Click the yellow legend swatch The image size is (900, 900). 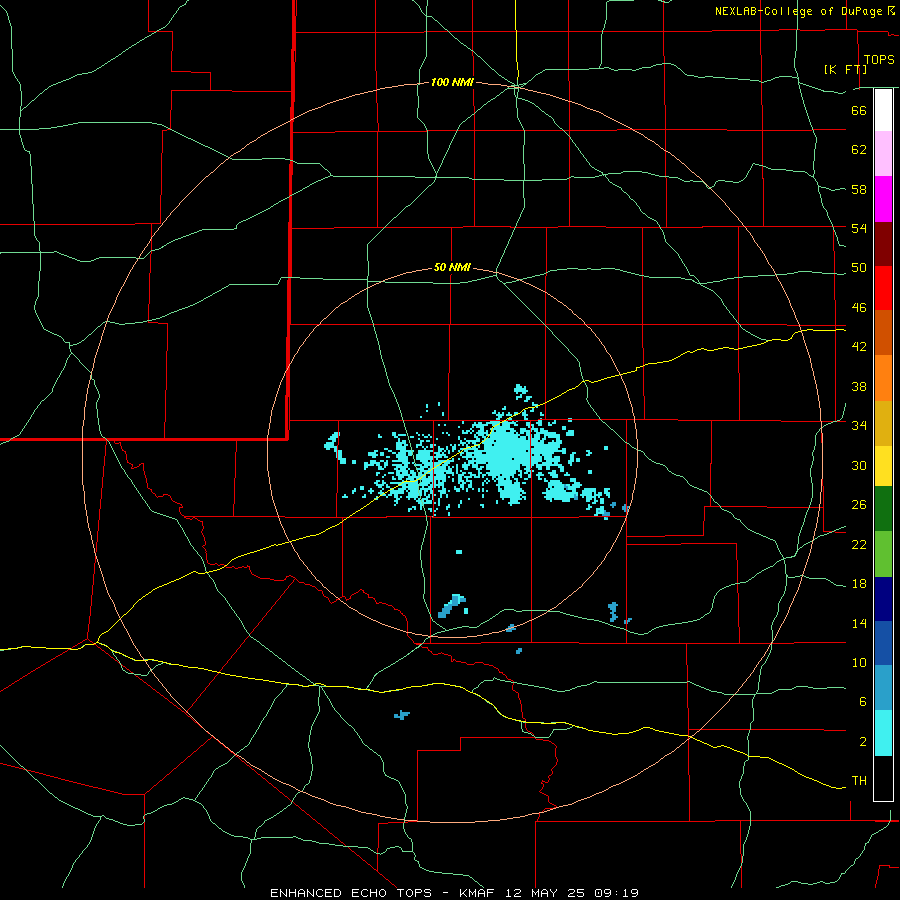click(883, 466)
